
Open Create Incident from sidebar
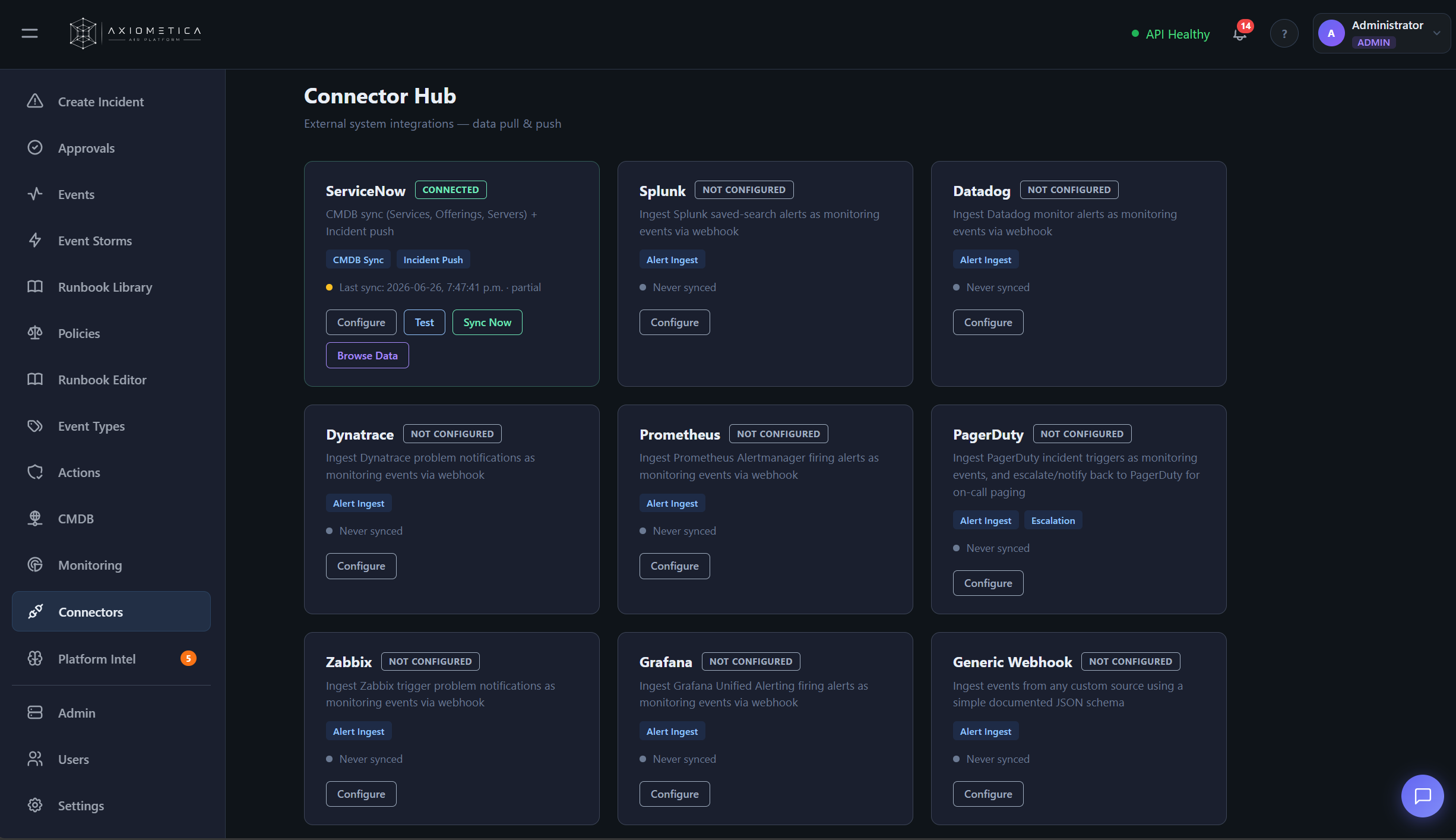click(x=111, y=102)
